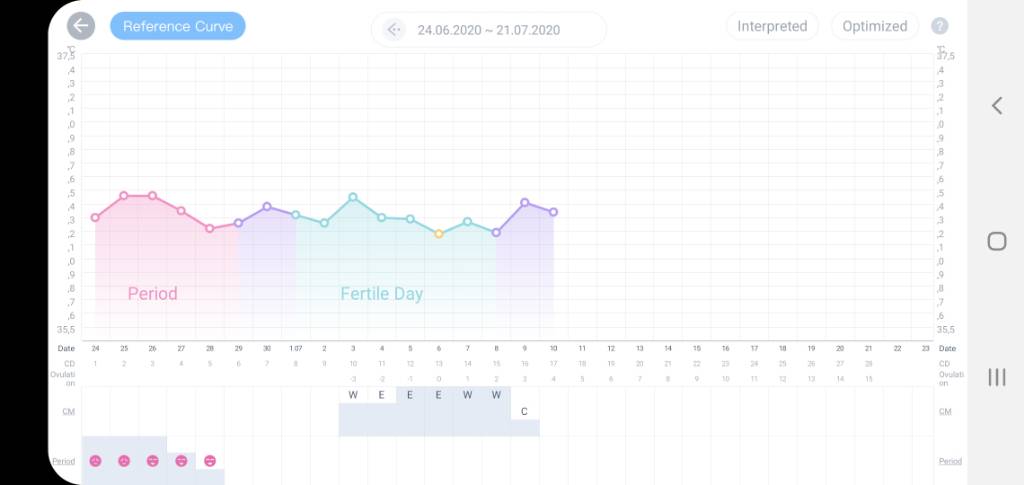The width and height of the screenshot is (1024, 485).
Task: Tap period flow icon for date 24
Action: coord(95,461)
